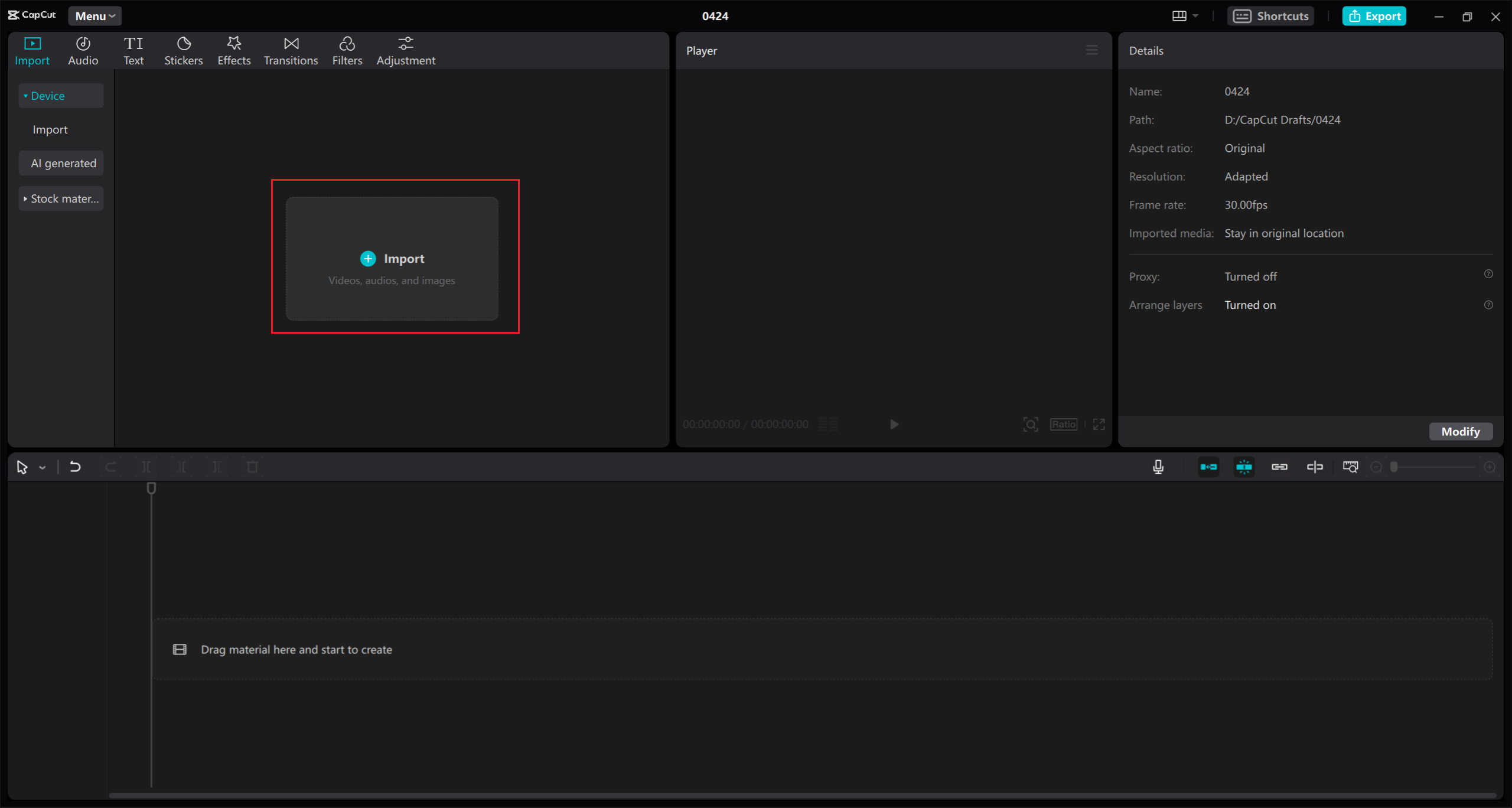
Task: Click the filmstrip icon in timeline
Action: pyautogui.click(x=180, y=649)
